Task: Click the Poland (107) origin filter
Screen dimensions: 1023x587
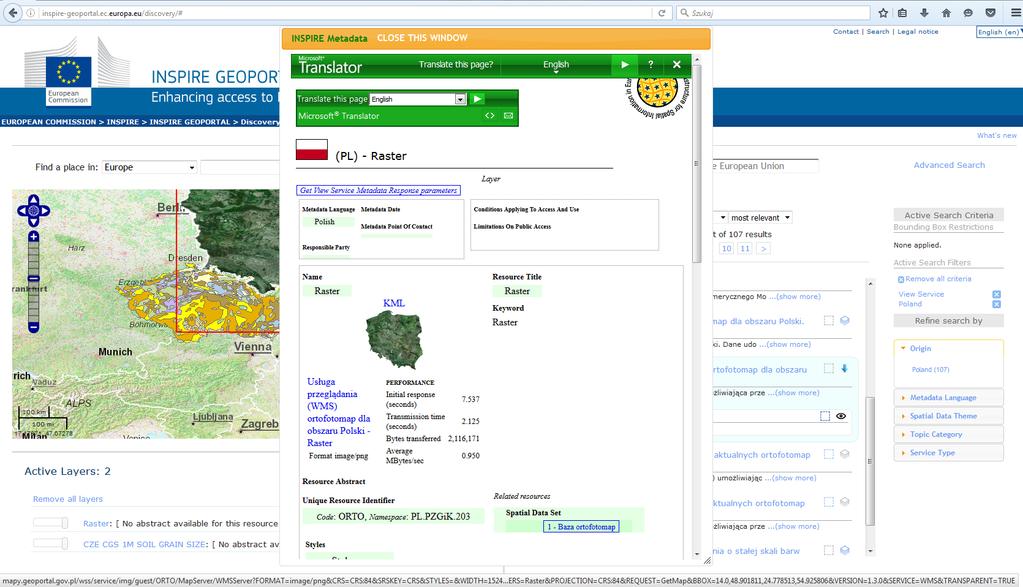Action: coord(930,369)
